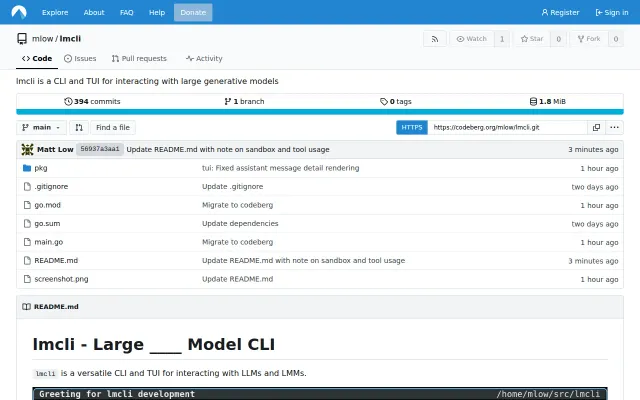
Task: Open the Help navigation link
Action: coord(157,12)
